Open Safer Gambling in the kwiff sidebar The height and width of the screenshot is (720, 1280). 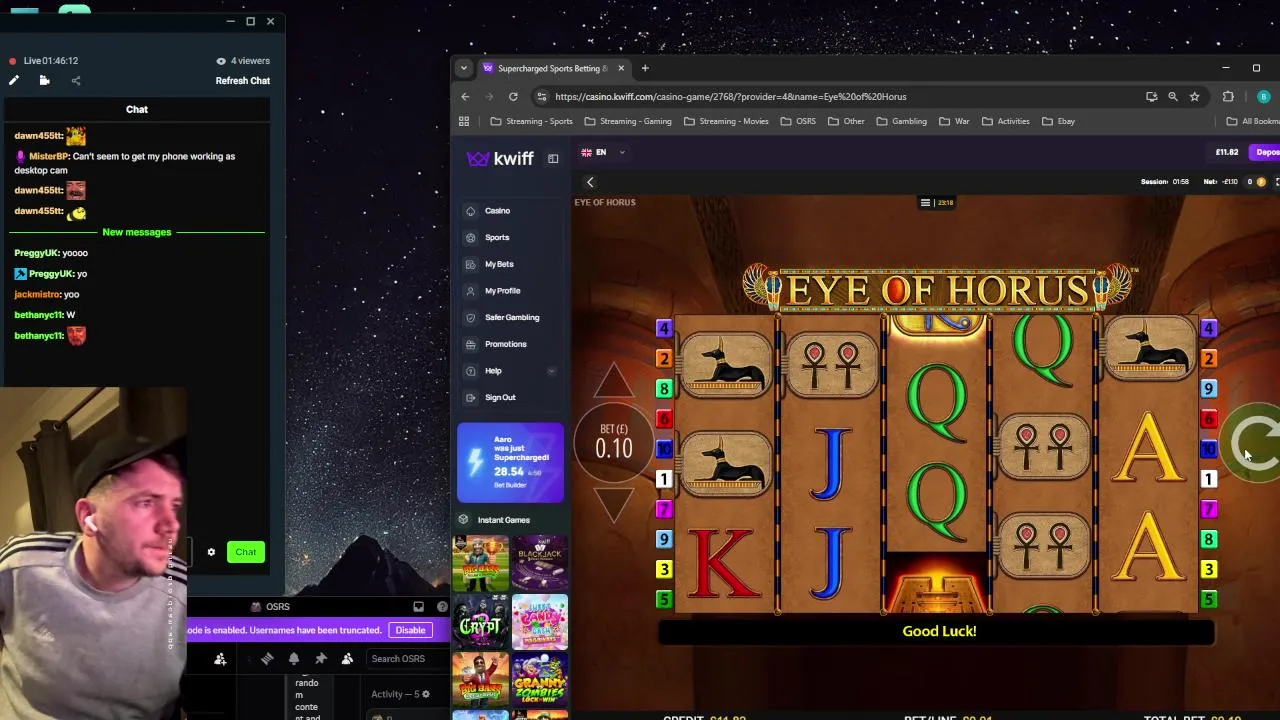pyautogui.click(x=510, y=318)
